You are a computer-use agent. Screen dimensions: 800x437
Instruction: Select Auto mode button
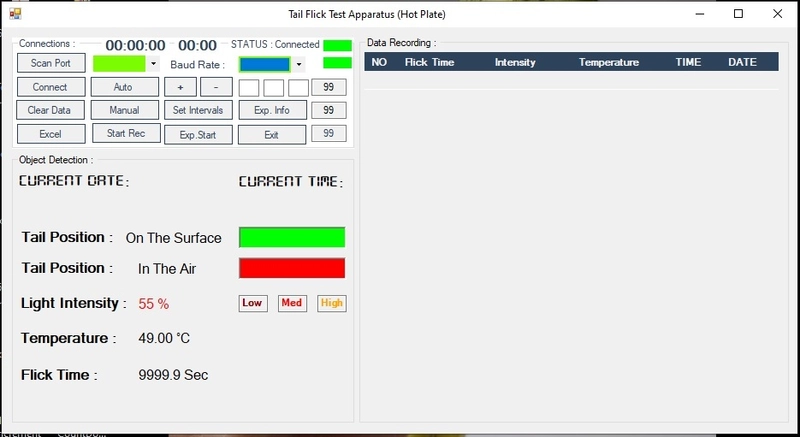click(x=124, y=87)
